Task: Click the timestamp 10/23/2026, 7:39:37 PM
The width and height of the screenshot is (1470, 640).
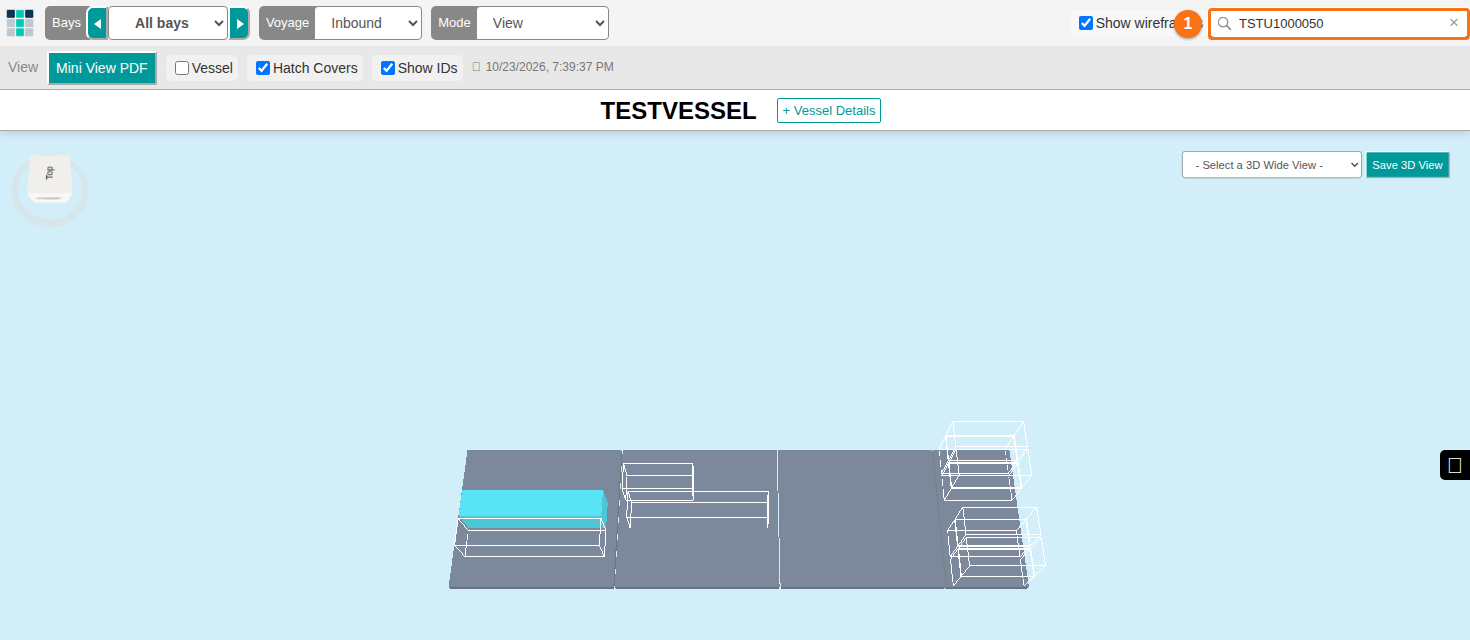Action: 549,68
